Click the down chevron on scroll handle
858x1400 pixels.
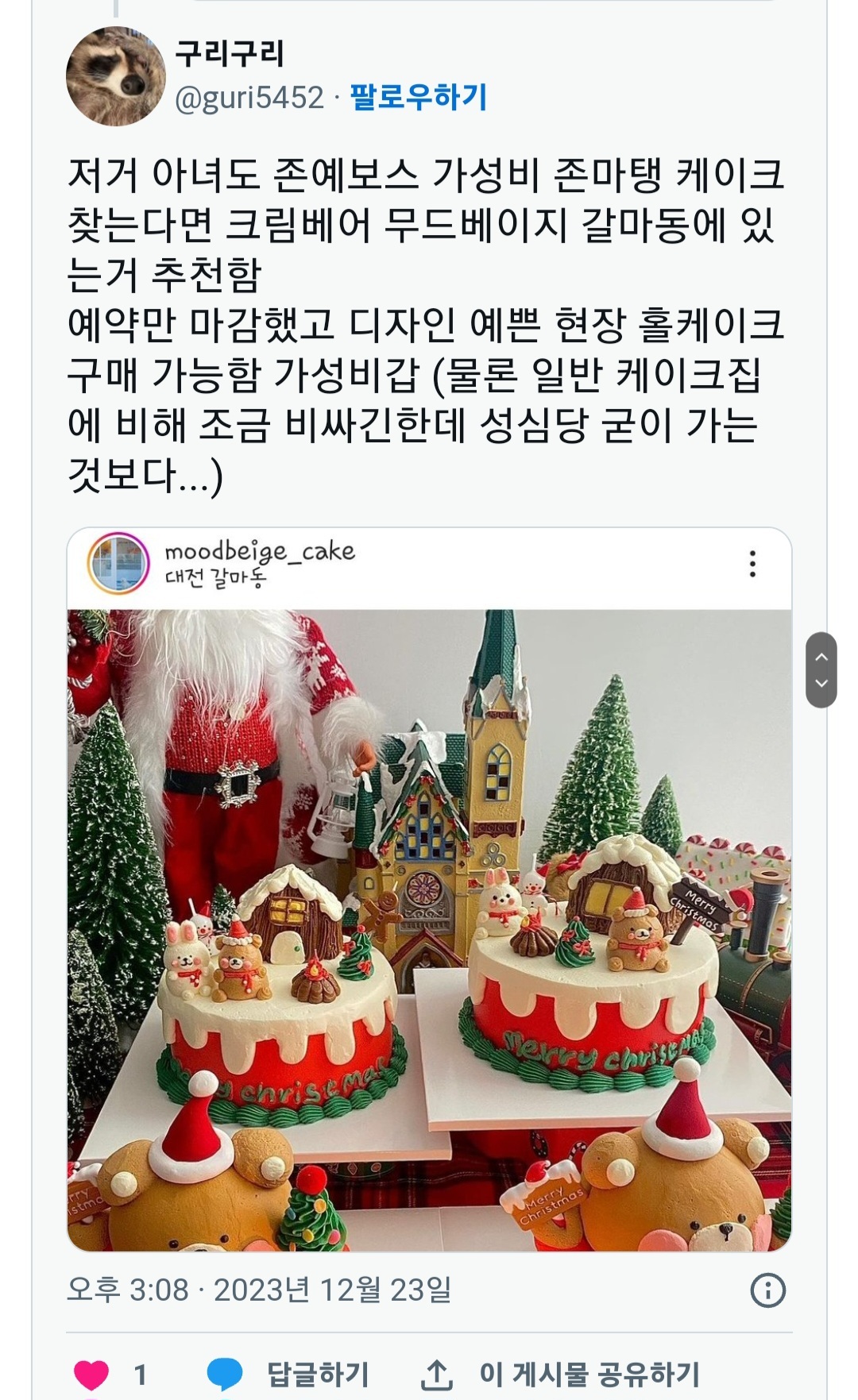[821, 683]
